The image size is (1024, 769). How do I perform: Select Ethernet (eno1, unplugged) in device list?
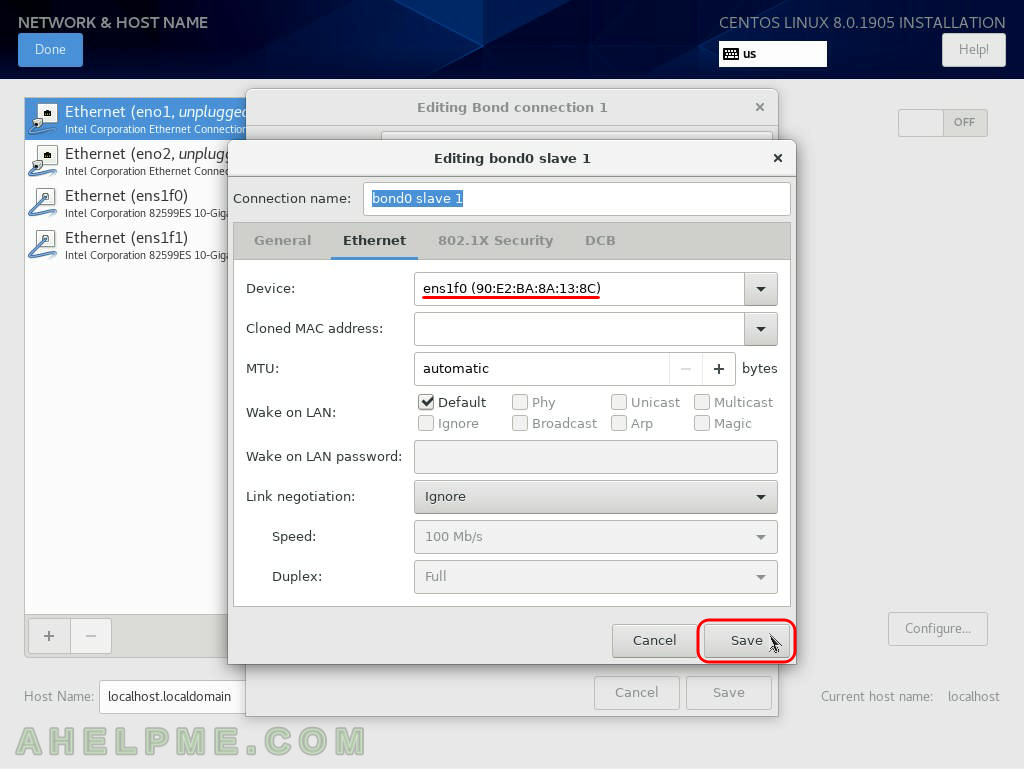point(136,119)
